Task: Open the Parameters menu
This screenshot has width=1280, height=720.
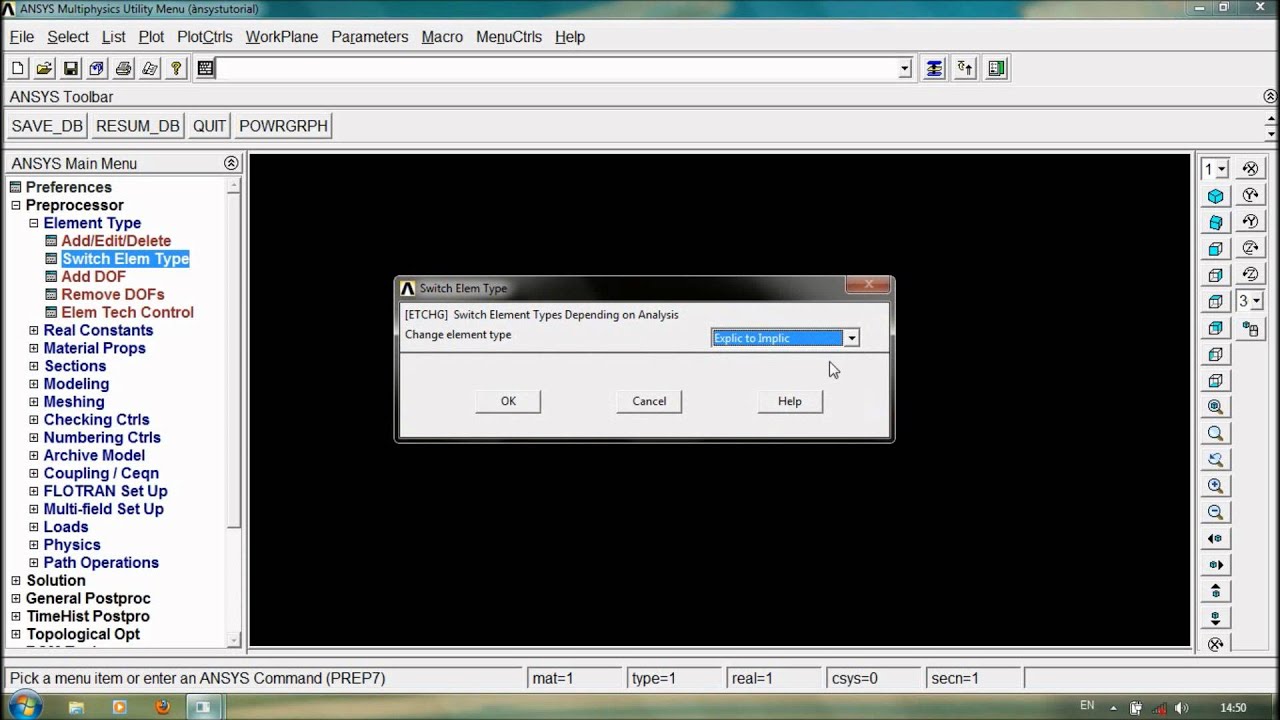Action: pyautogui.click(x=370, y=37)
